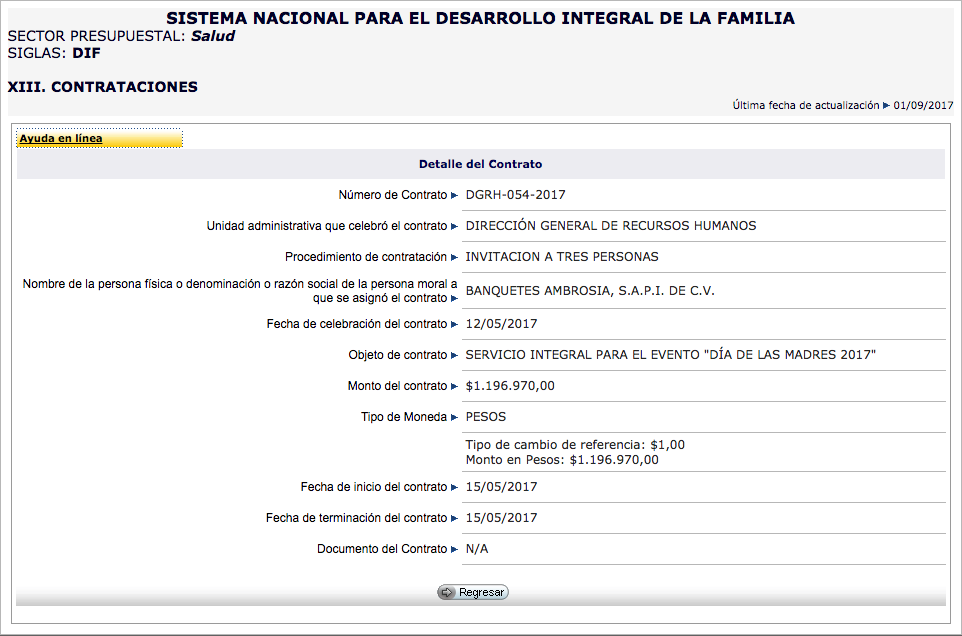
Task: Open the Ayuda en línea link
Action: [61, 139]
